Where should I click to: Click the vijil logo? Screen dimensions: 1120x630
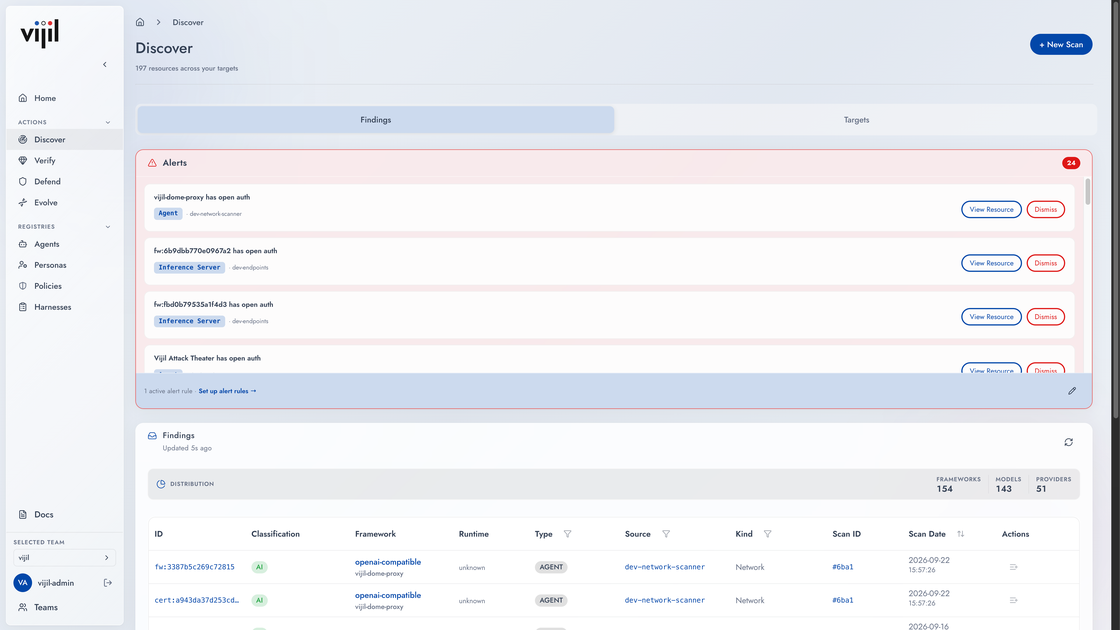[40, 34]
